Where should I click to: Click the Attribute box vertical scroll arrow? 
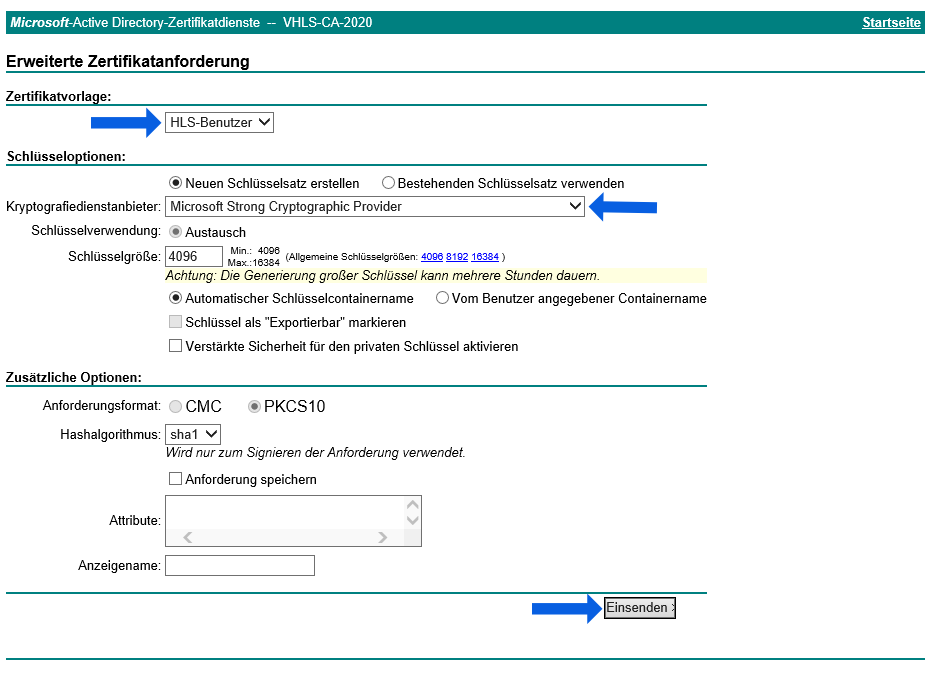(x=412, y=503)
